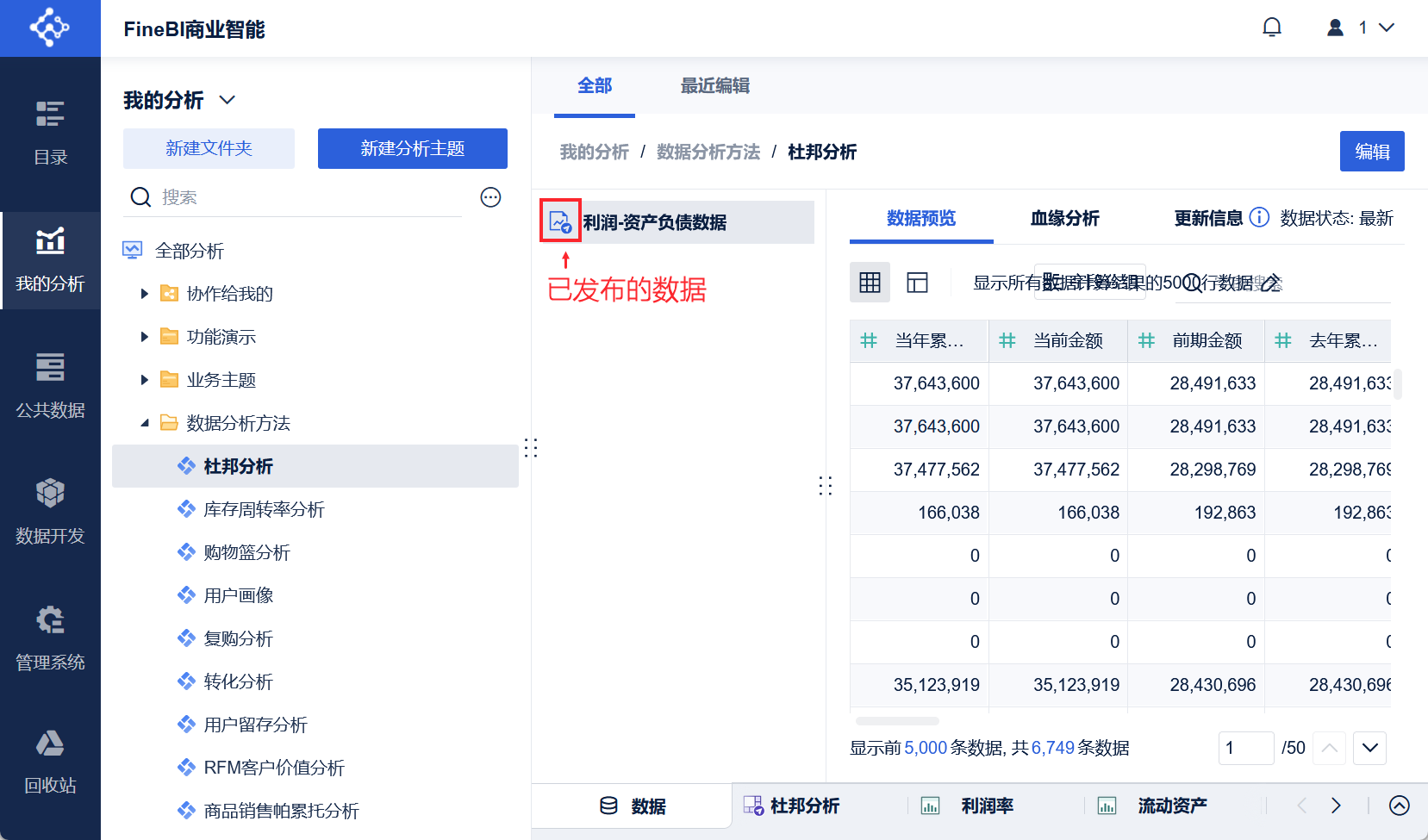Switch to the 最近编辑 tab
This screenshot has width=1428, height=840.
tap(714, 86)
